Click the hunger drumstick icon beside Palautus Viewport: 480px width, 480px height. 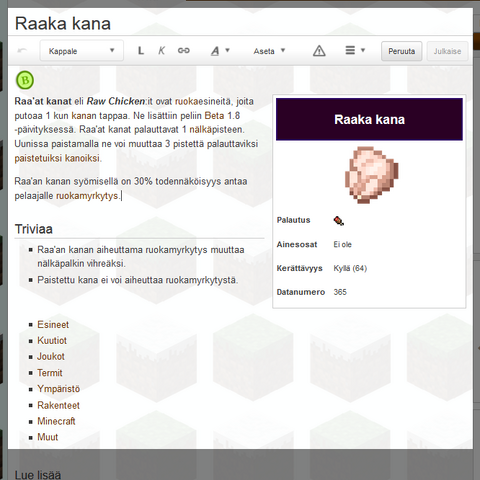point(339,221)
